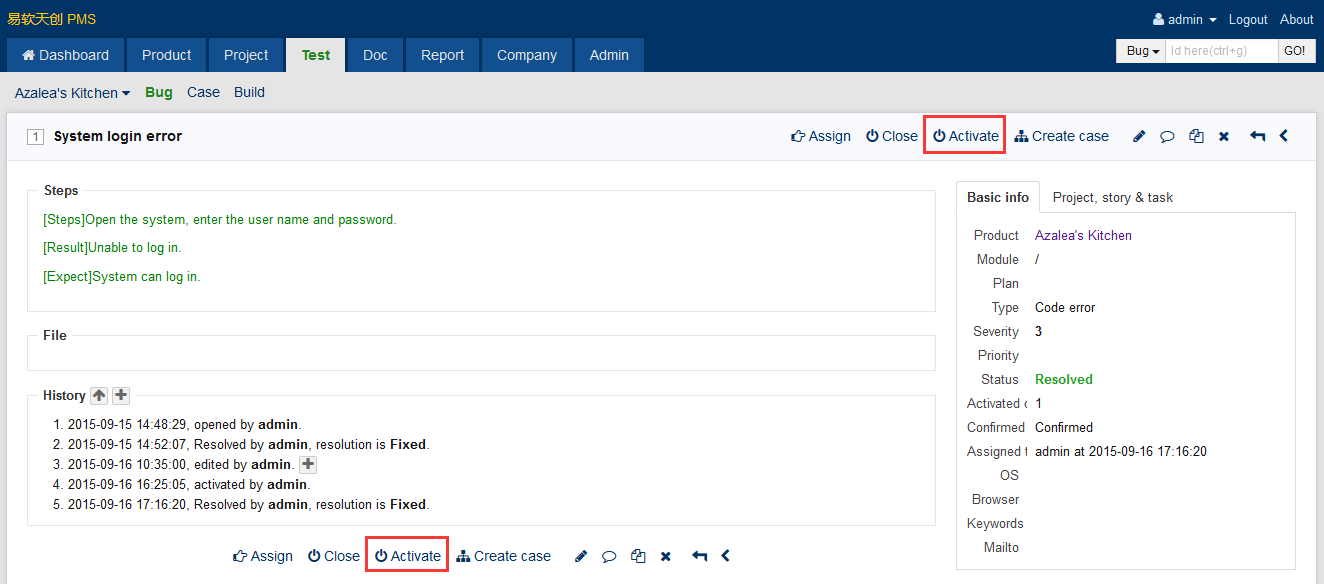The height and width of the screenshot is (584, 1324).
Task: Click the comment bubble icon in top toolbar
Action: (1166, 137)
